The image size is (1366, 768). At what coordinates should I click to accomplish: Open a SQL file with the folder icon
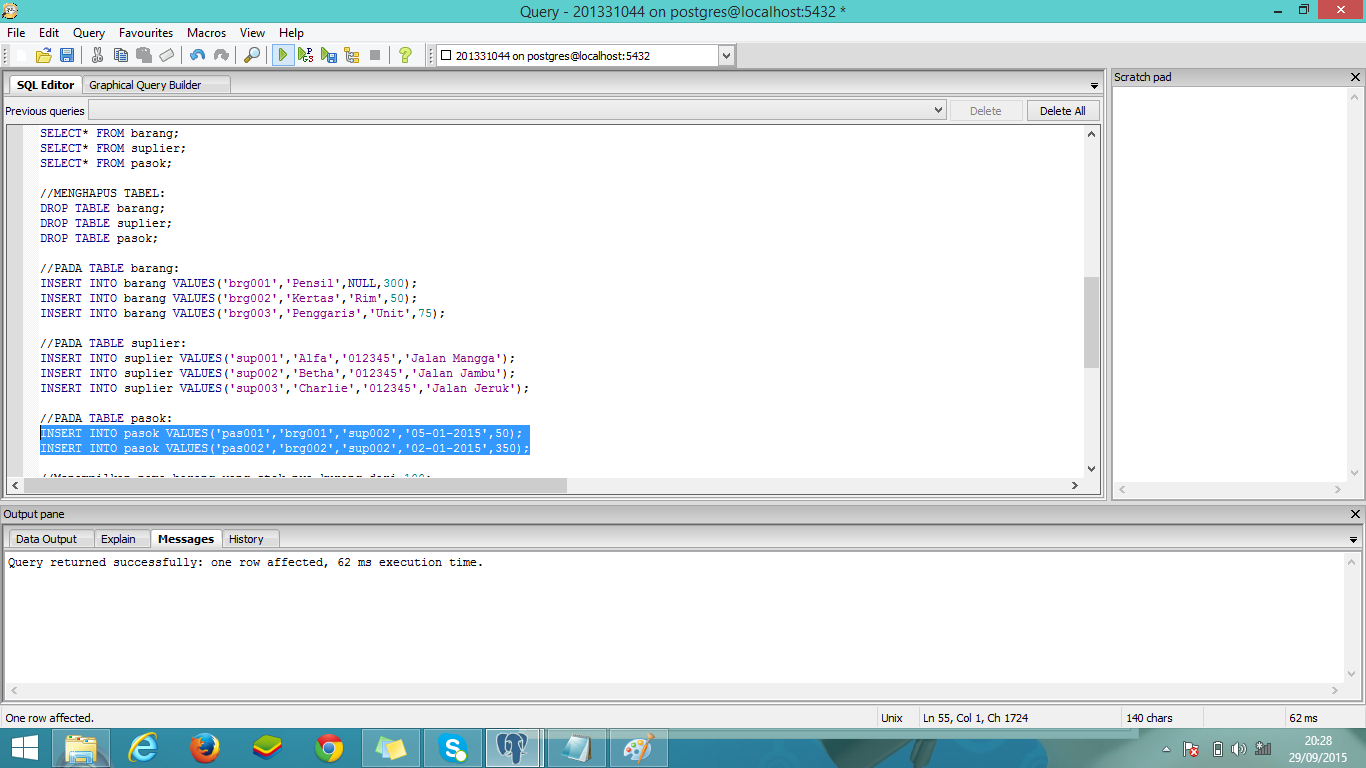(43, 55)
